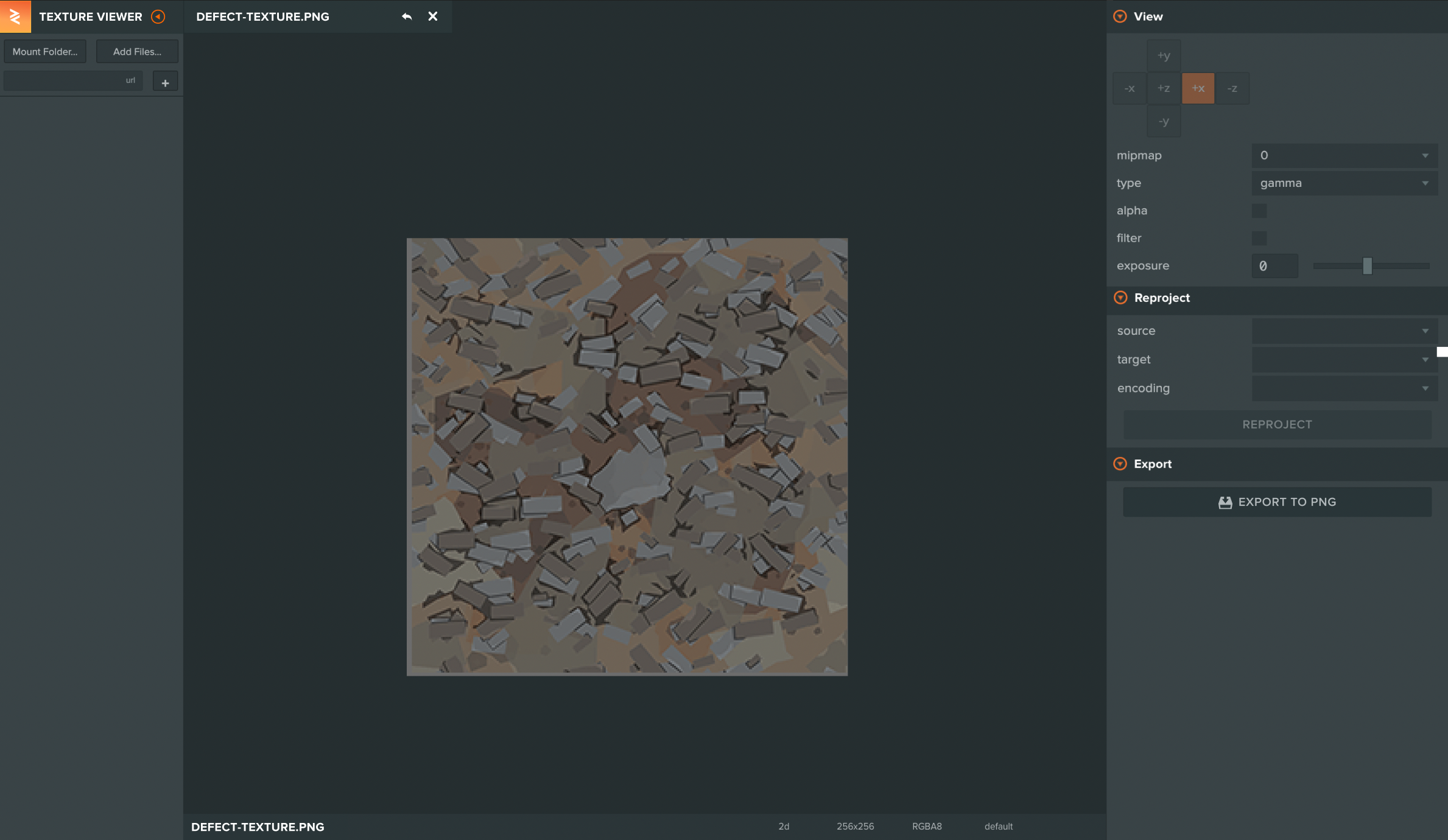Select the -x cubemap face view
This screenshot has width=1448, height=840.
tap(1130, 88)
